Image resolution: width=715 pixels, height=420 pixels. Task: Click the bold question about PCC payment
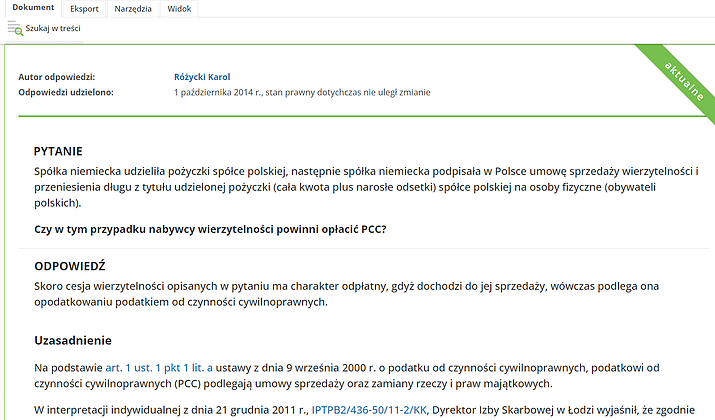[x=210, y=230]
